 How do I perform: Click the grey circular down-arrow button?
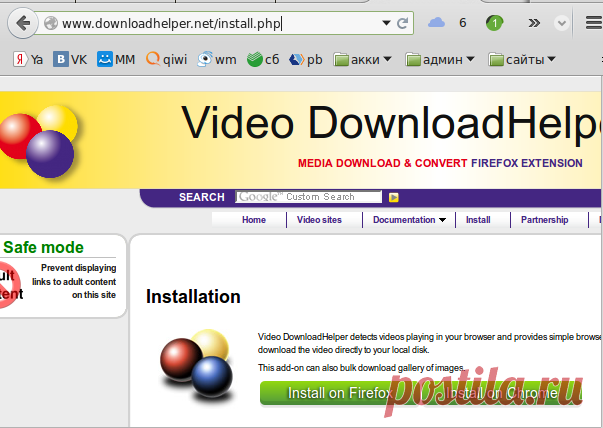point(561,23)
